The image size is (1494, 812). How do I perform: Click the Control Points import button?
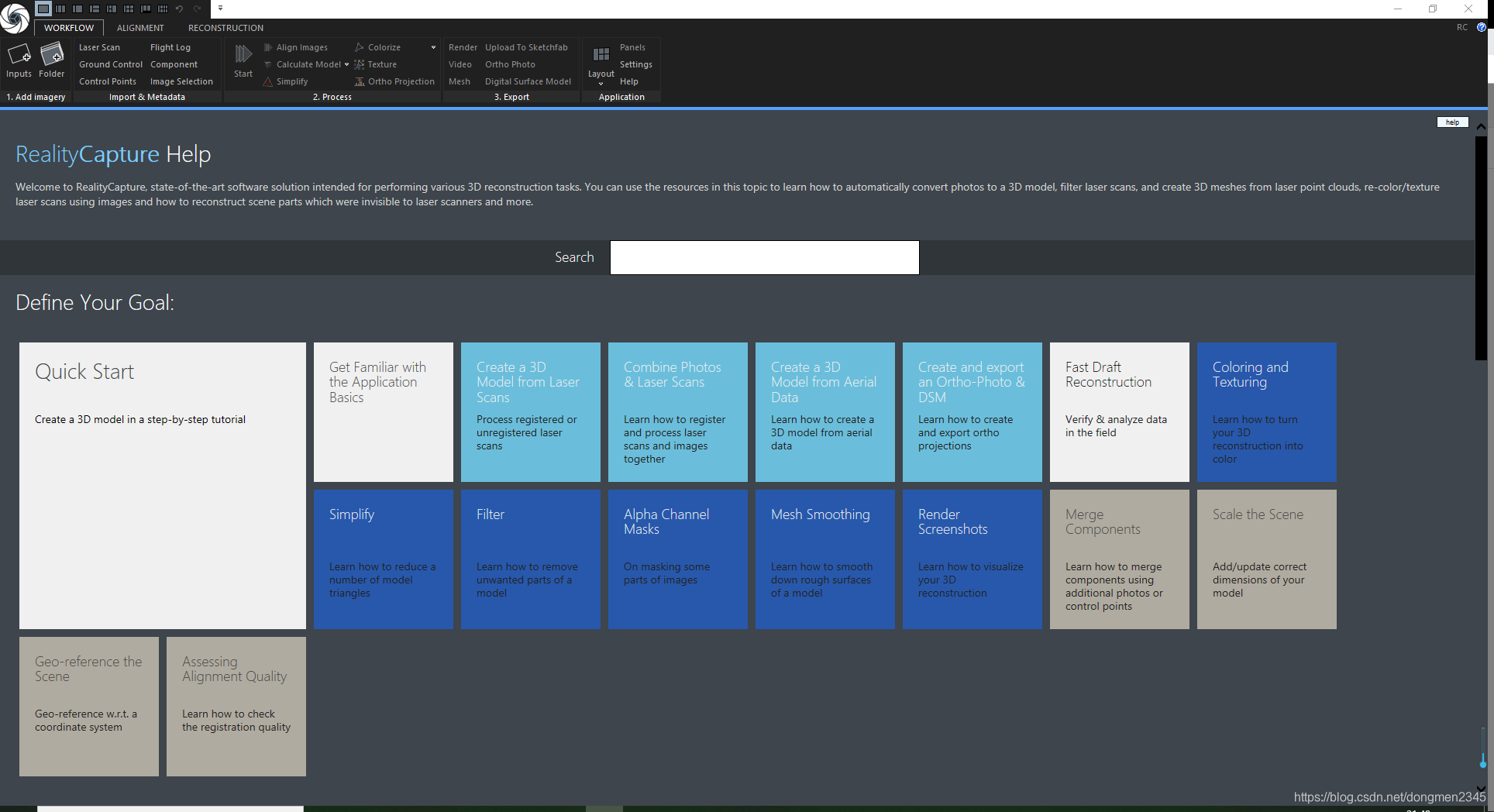[108, 82]
